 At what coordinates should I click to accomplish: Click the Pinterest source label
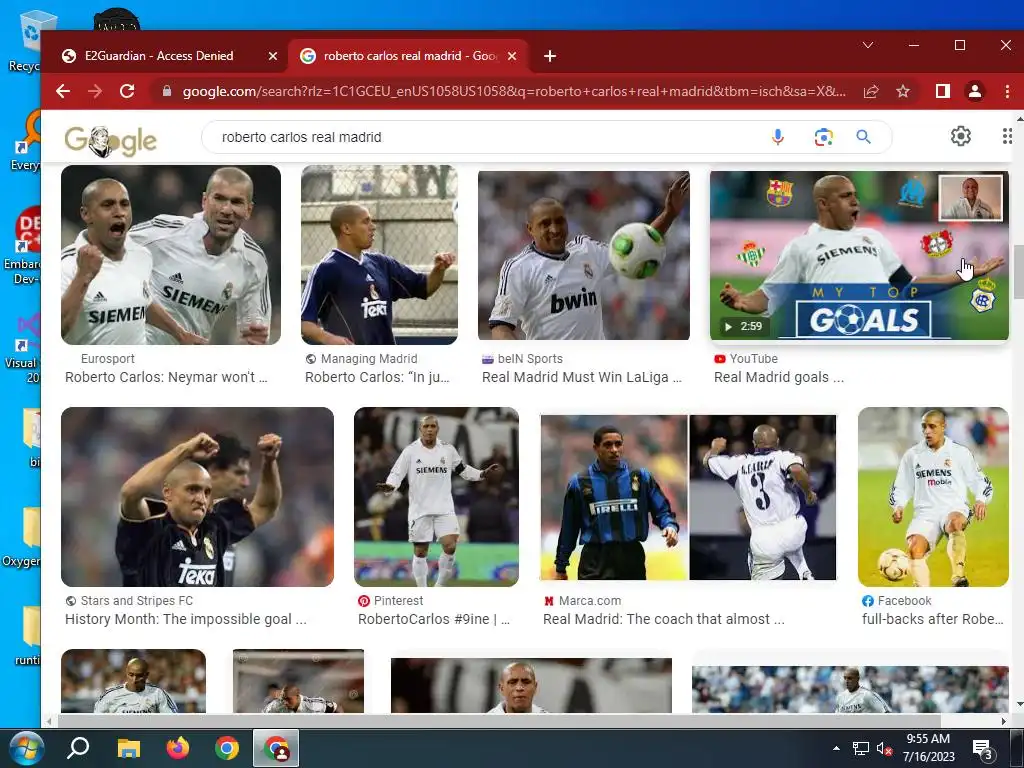tap(398, 601)
